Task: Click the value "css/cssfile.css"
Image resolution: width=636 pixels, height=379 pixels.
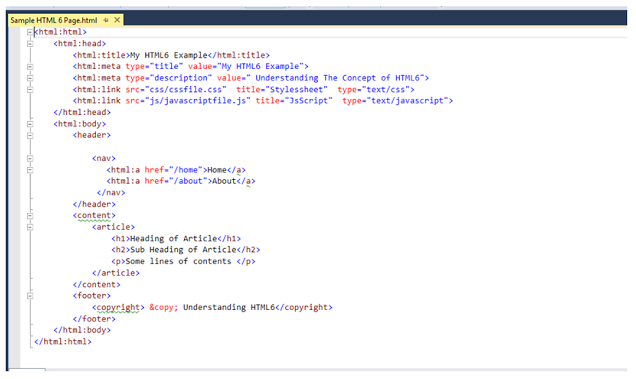Action: pyautogui.click(x=186, y=89)
